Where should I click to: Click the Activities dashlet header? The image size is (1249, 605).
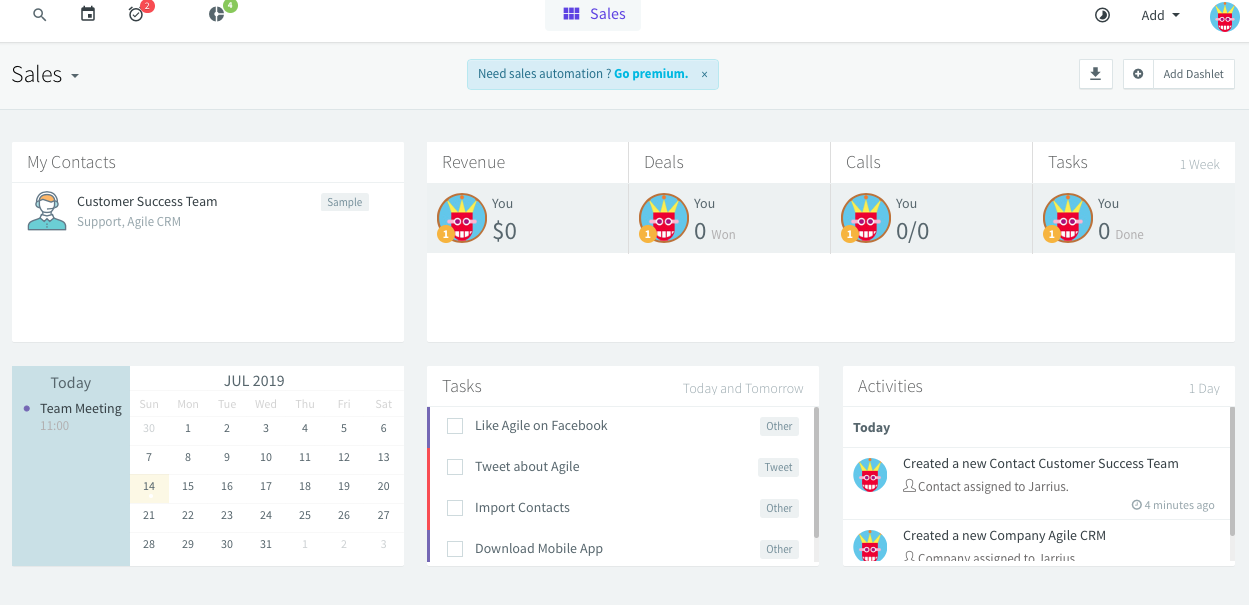(1039, 386)
